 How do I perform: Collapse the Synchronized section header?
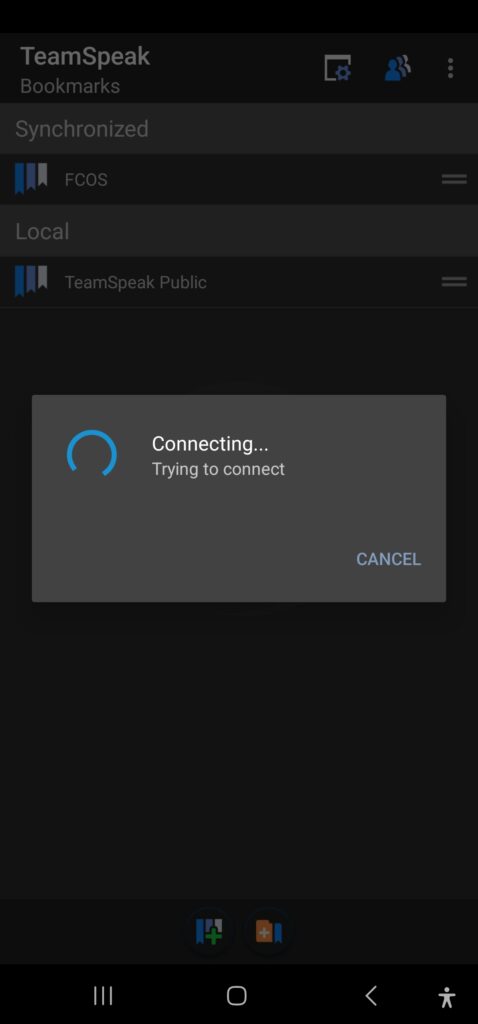(x=239, y=129)
